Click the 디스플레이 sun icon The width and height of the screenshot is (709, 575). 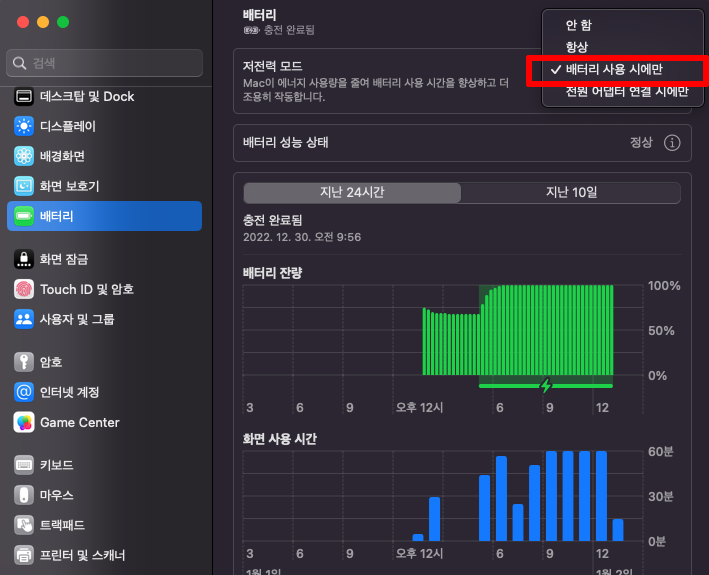pyautogui.click(x=24, y=126)
